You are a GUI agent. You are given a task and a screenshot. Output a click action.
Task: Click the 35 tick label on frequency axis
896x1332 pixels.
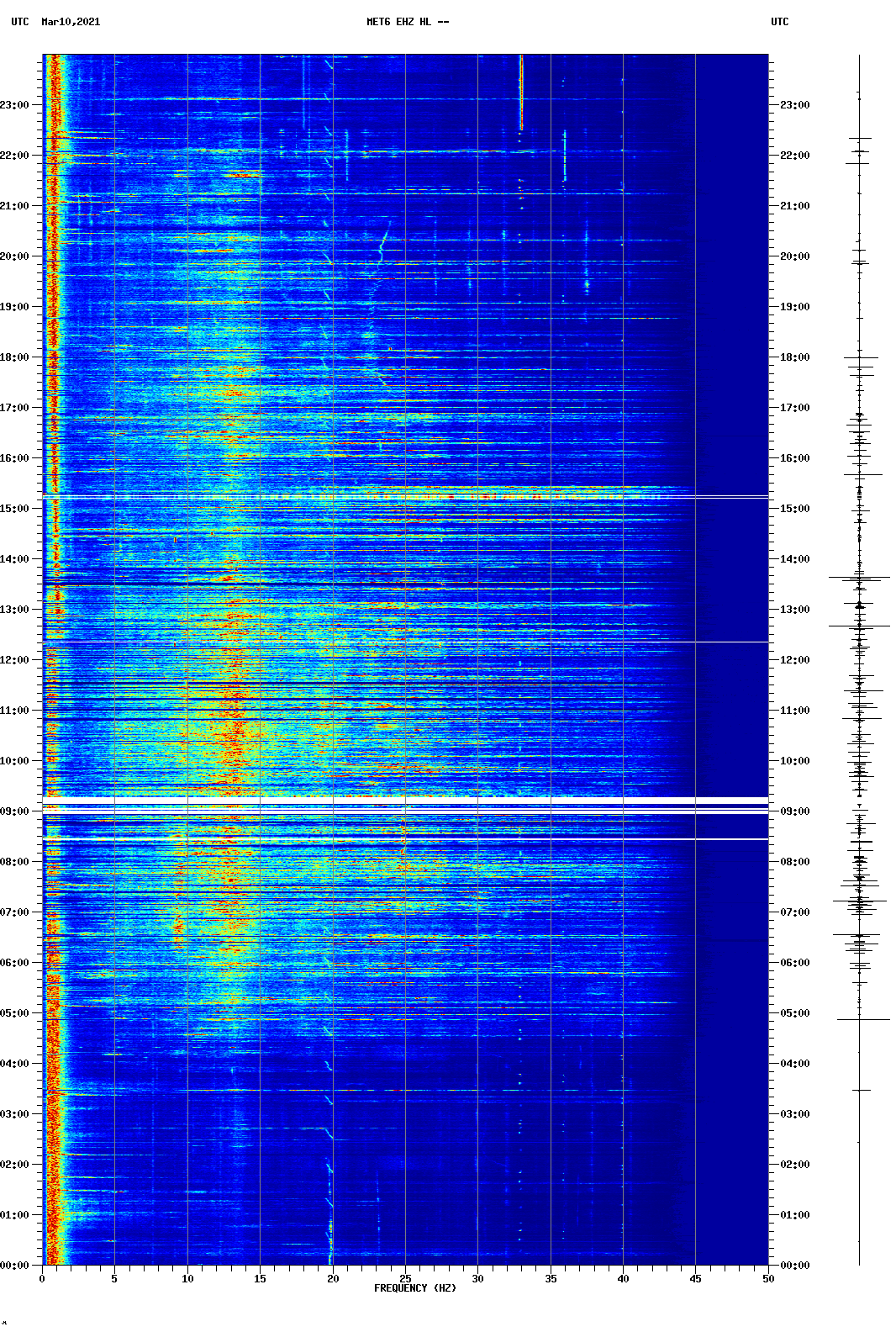coord(551,1278)
